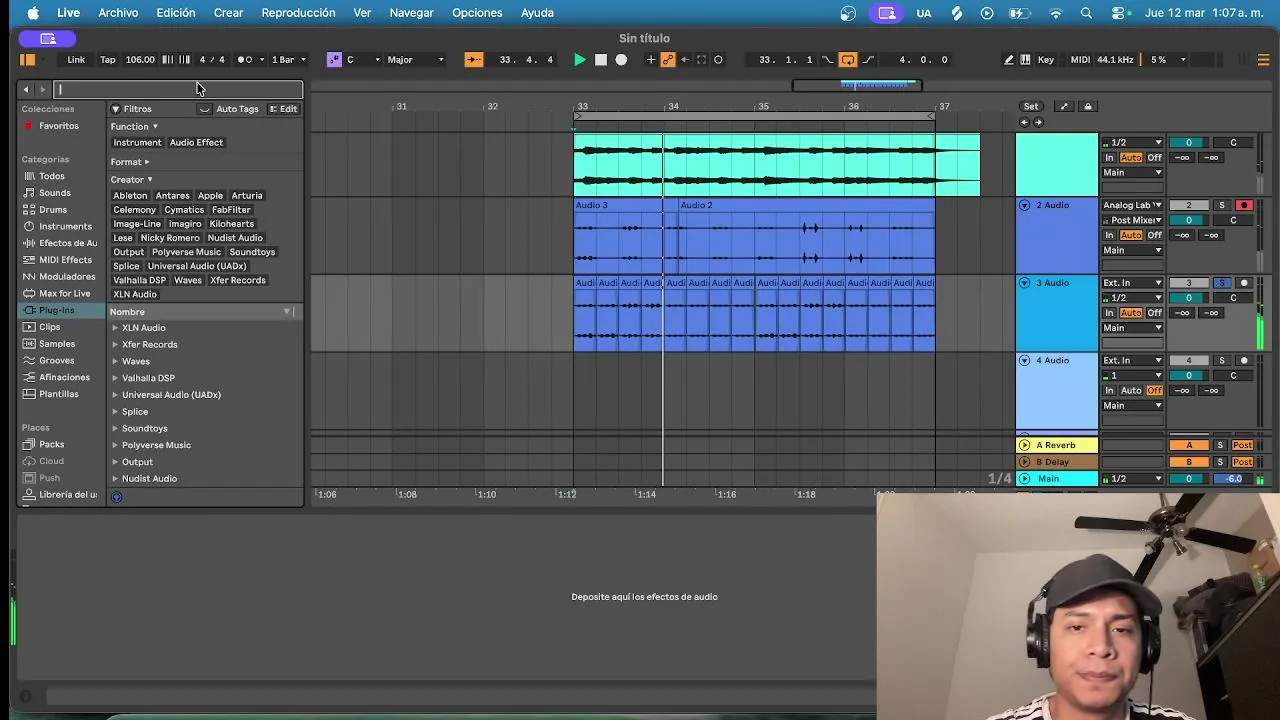Click the Link button

(76, 60)
